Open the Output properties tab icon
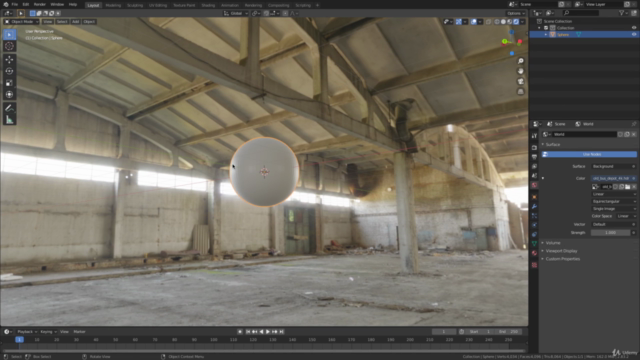This screenshot has width=640, height=360. click(x=534, y=157)
